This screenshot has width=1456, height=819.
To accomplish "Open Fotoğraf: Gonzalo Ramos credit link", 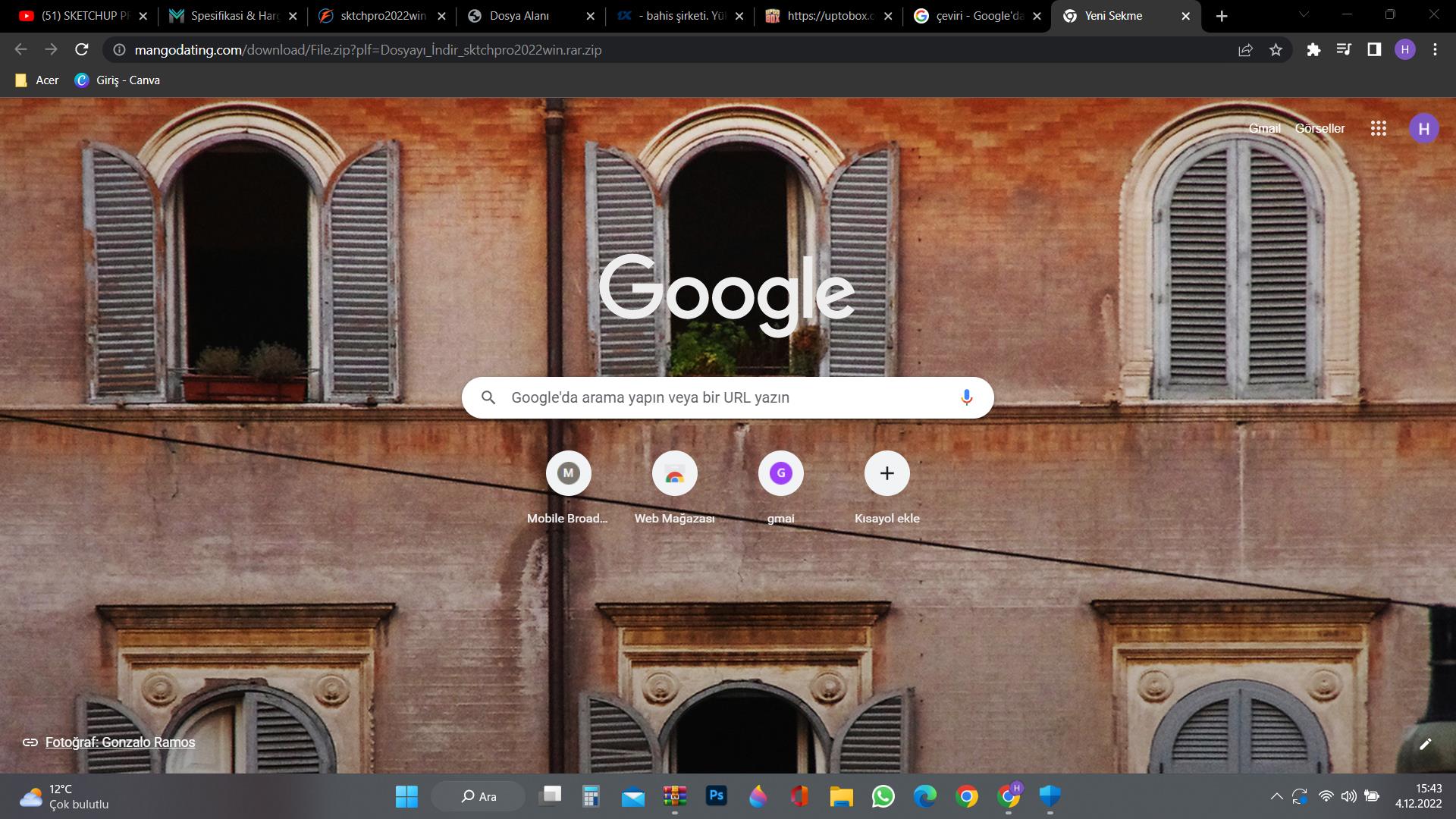I will (x=120, y=742).
